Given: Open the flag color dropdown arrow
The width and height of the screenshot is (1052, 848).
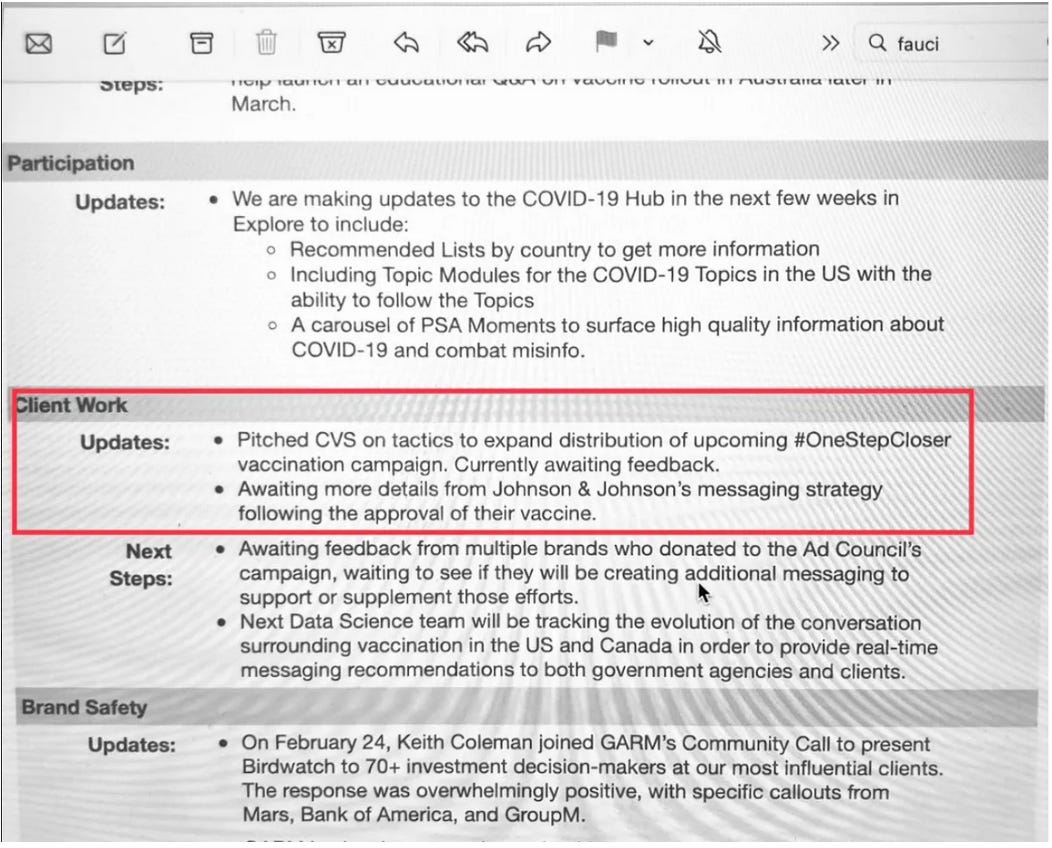Looking at the screenshot, I should [x=648, y=42].
